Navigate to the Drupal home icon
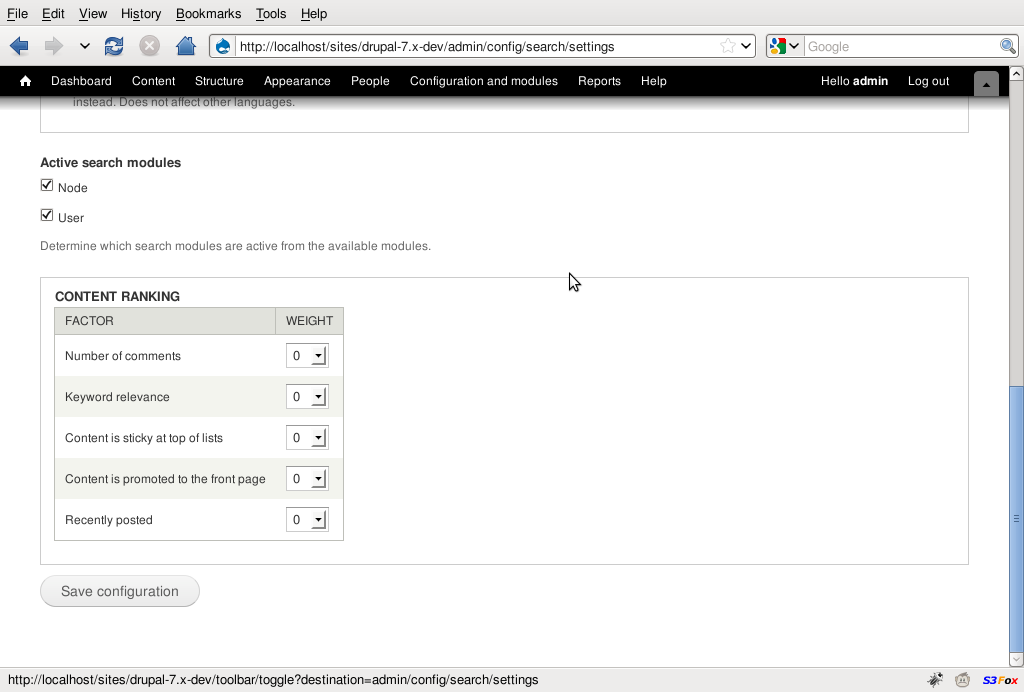 coord(25,81)
